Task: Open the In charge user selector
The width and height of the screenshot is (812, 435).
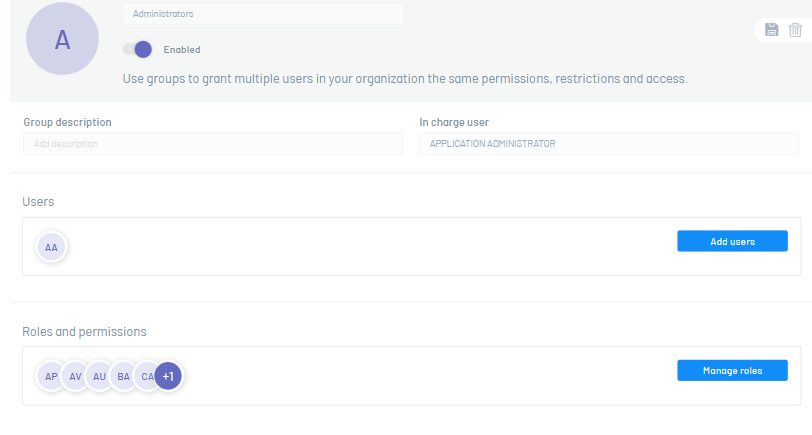Action: click(x=609, y=144)
